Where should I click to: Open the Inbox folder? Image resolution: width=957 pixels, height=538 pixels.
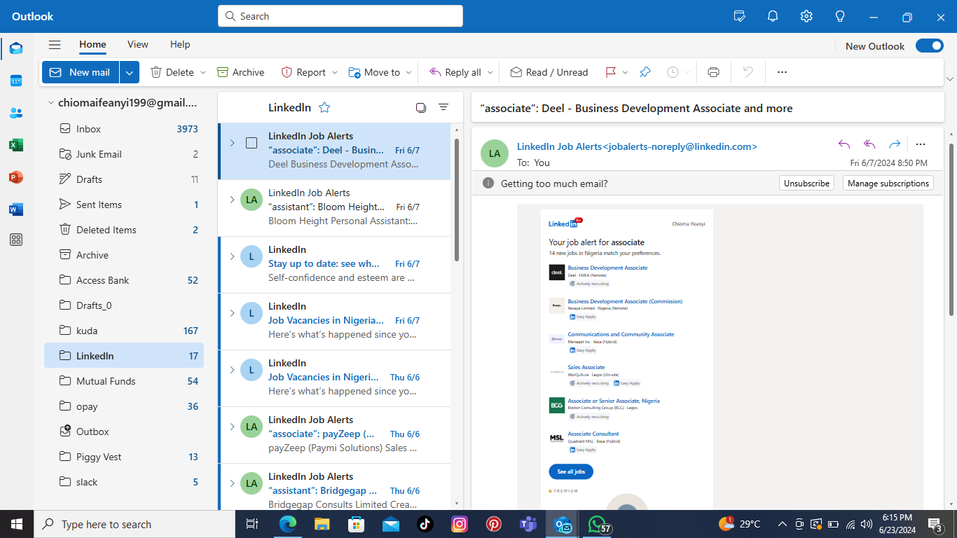coord(124,129)
